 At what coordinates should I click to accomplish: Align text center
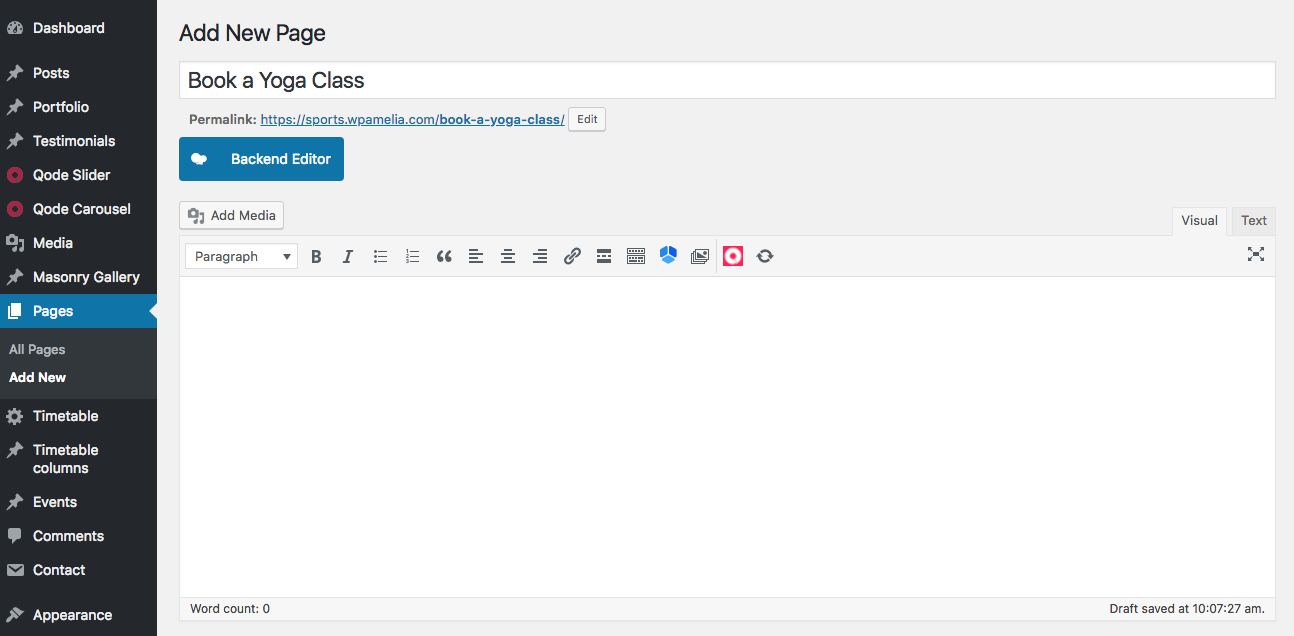[508, 256]
